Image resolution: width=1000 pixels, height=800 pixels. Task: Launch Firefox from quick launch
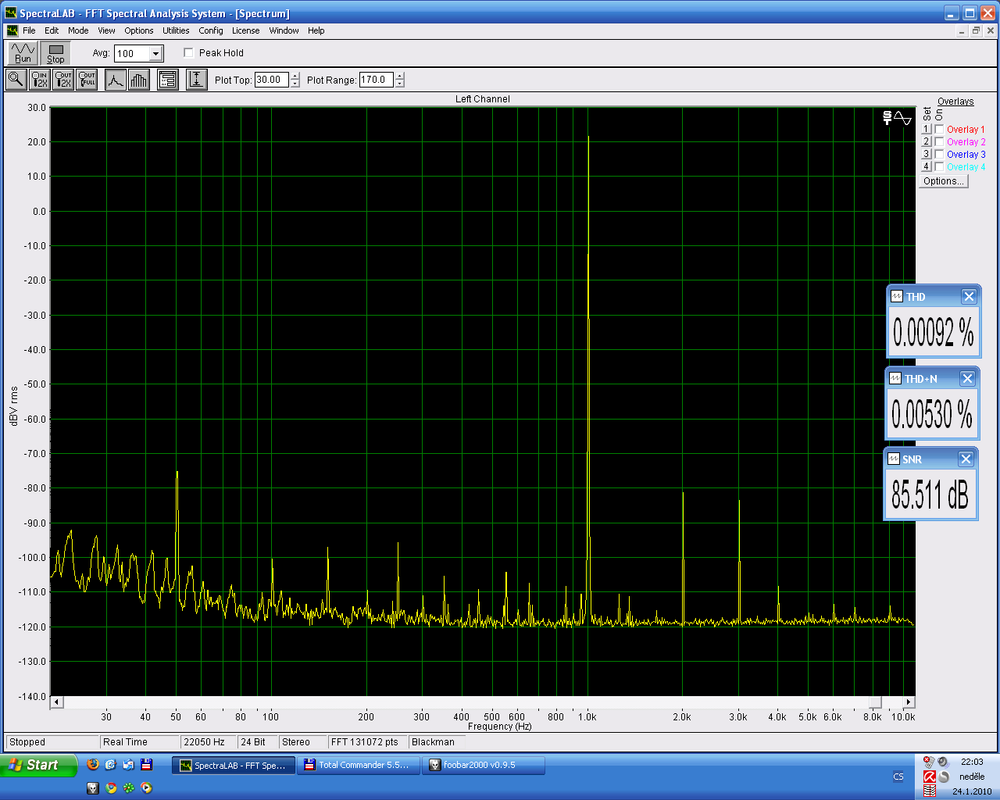click(93, 764)
